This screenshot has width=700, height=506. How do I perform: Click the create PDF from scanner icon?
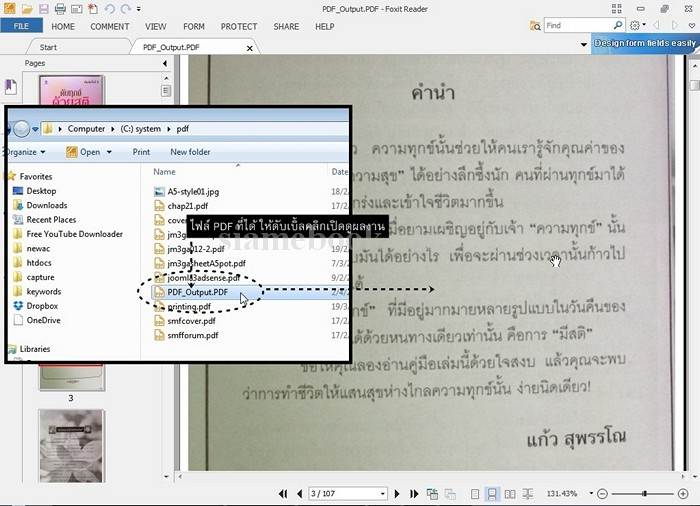tap(76, 8)
